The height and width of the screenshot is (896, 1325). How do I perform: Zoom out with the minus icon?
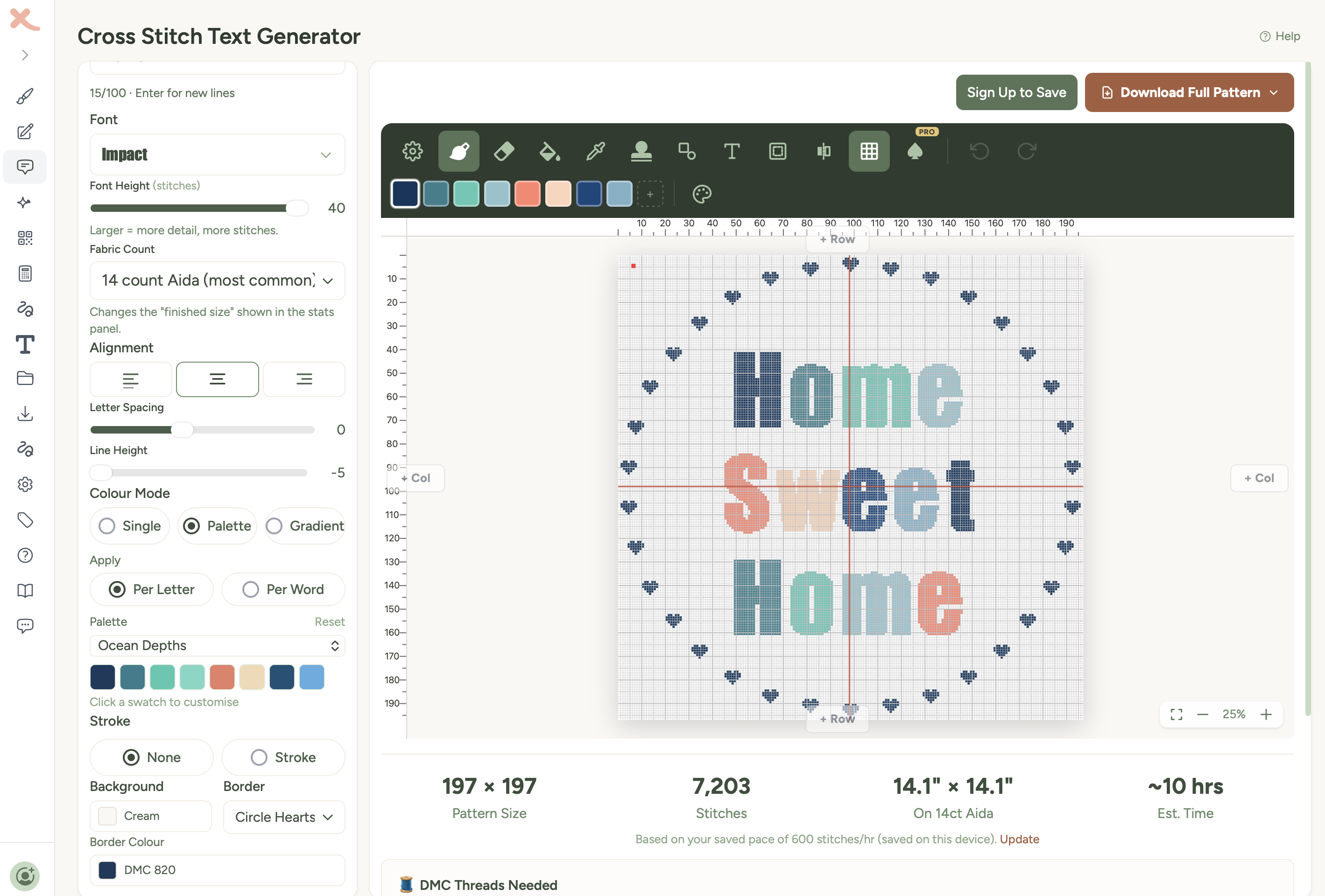pos(1202,714)
